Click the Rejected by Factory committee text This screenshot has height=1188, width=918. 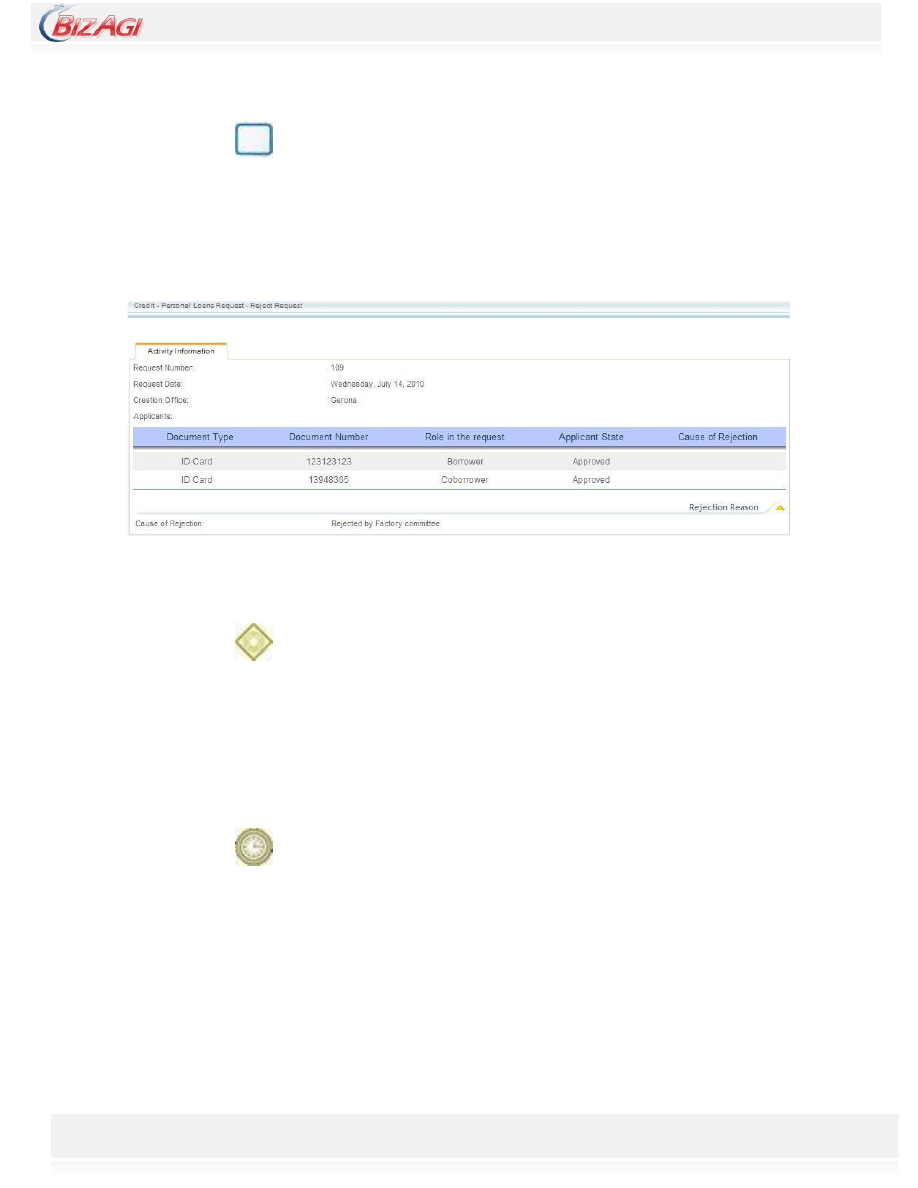pos(385,523)
